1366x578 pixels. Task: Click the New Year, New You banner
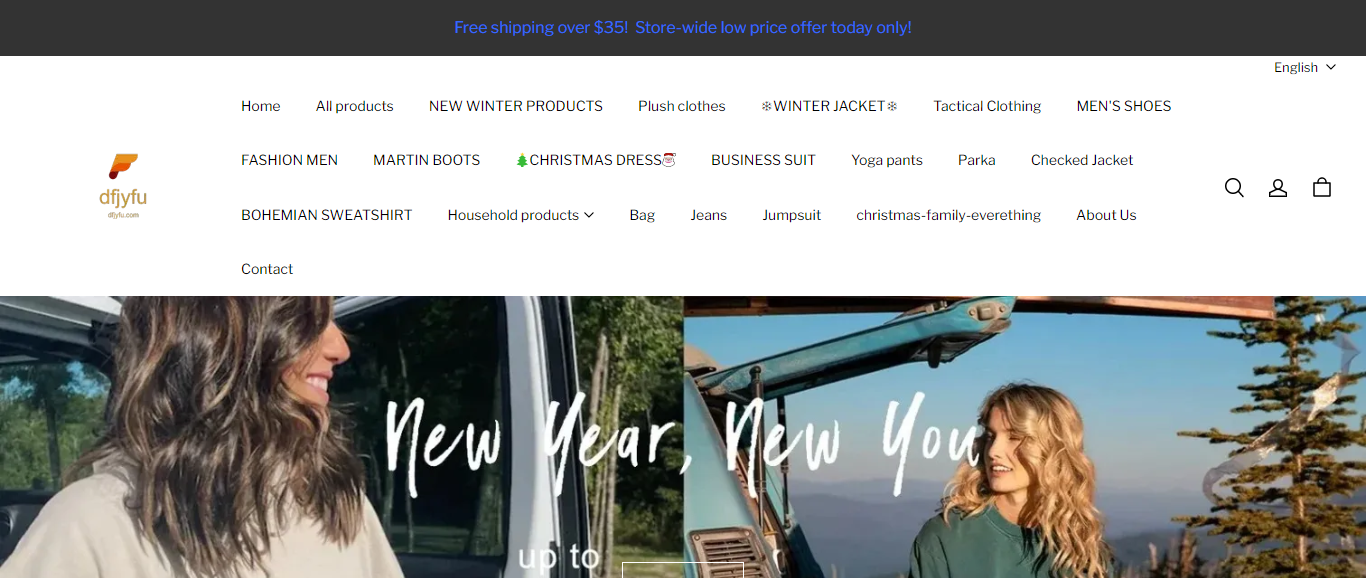tap(683, 437)
